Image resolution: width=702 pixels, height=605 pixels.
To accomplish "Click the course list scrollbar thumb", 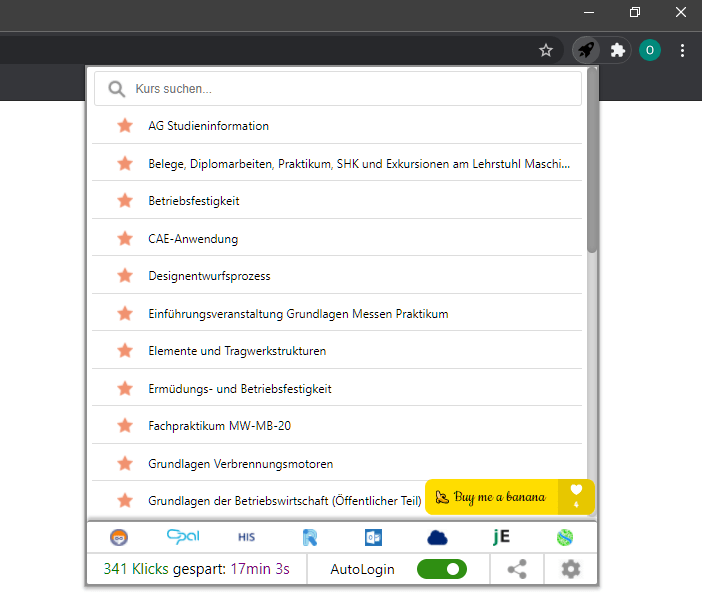I will point(592,160).
